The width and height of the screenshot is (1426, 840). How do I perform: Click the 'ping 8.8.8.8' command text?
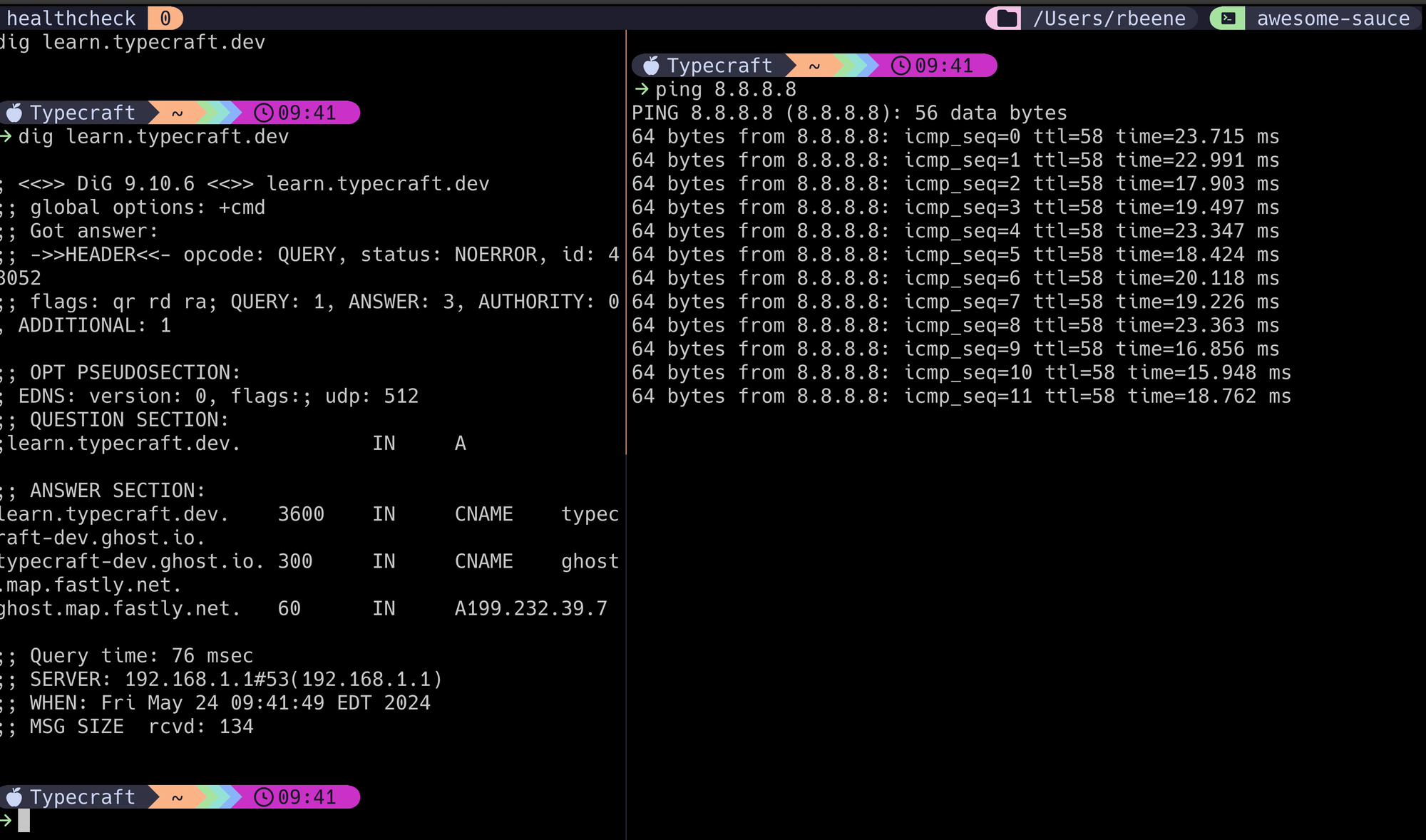click(726, 89)
